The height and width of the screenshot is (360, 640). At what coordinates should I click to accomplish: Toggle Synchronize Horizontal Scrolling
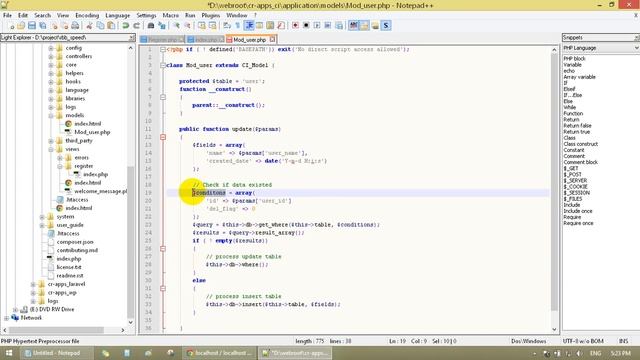212,26
